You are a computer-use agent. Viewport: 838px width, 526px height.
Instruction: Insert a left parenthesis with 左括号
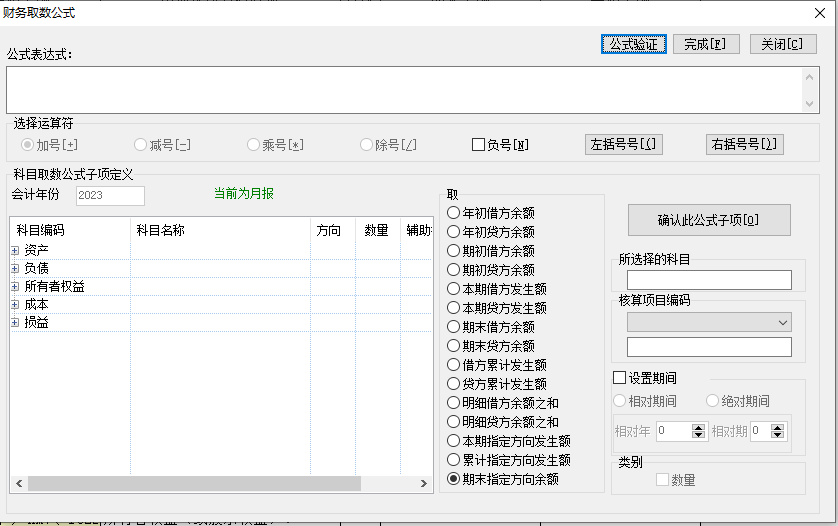(624, 144)
